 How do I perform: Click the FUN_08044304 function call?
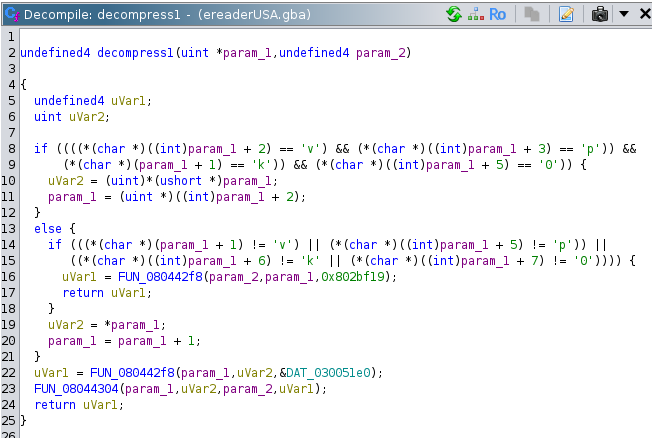pos(76,389)
